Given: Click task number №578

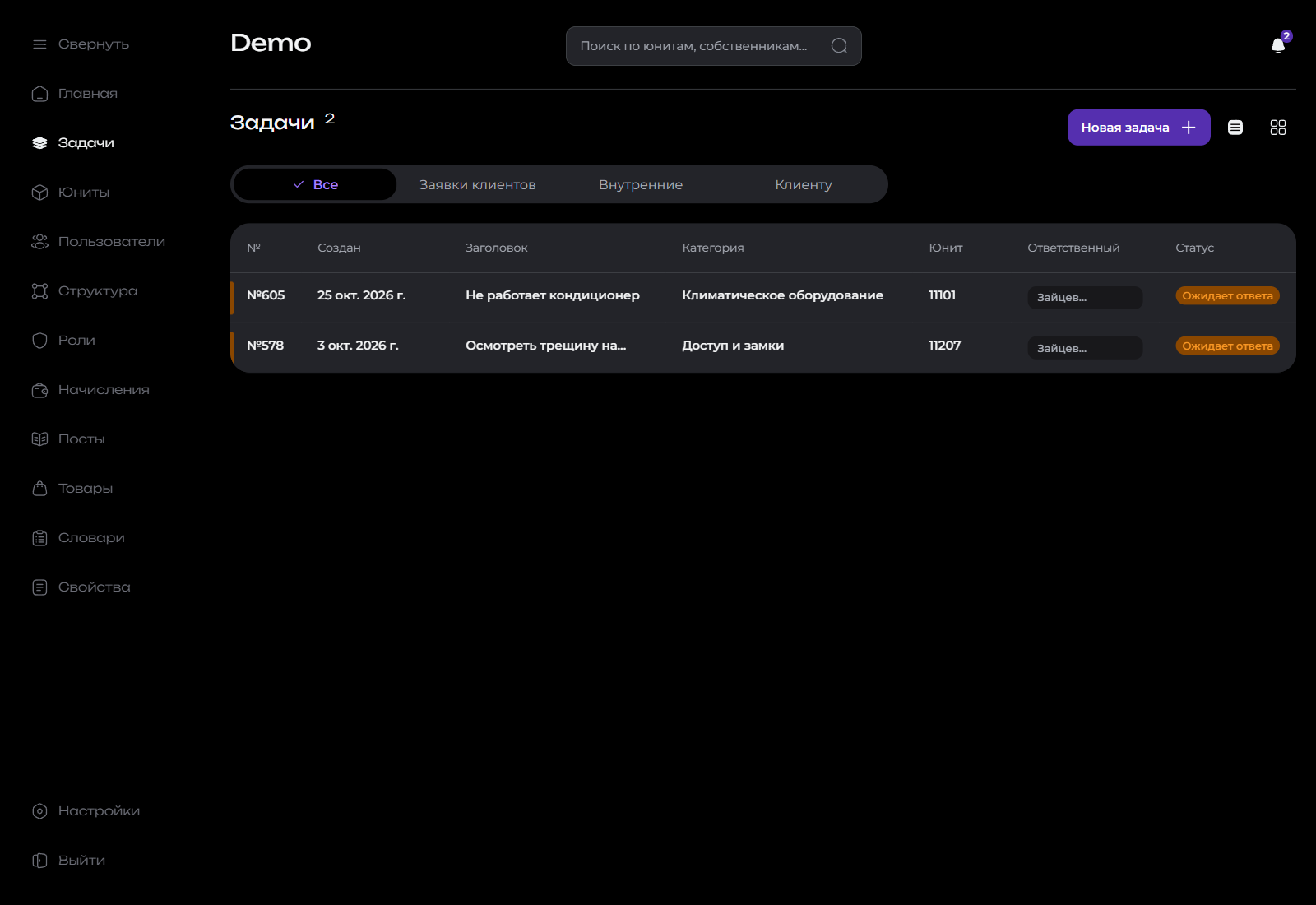Looking at the screenshot, I should pyautogui.click(x=265, y=346).
